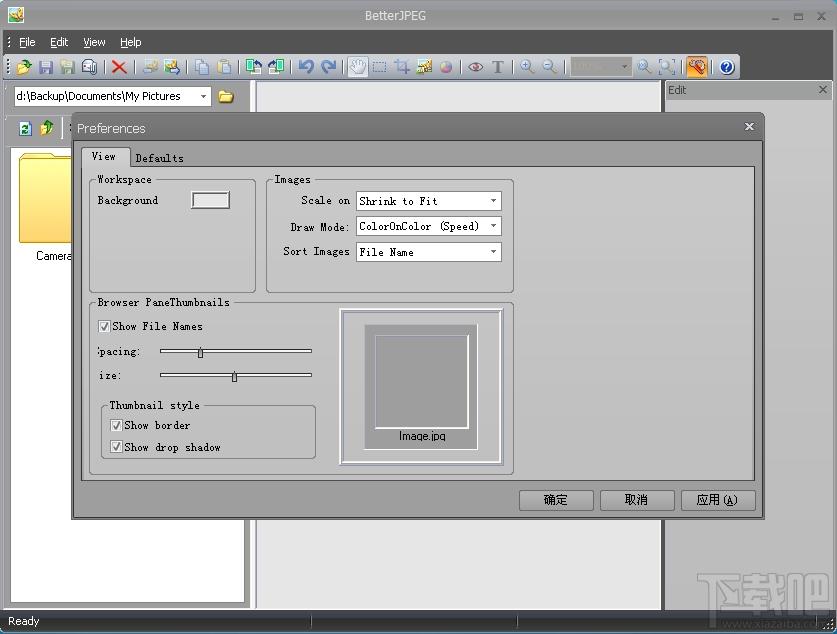Select the Crop tool
This screenshot has height=634, width=837.
coord(402,67)
